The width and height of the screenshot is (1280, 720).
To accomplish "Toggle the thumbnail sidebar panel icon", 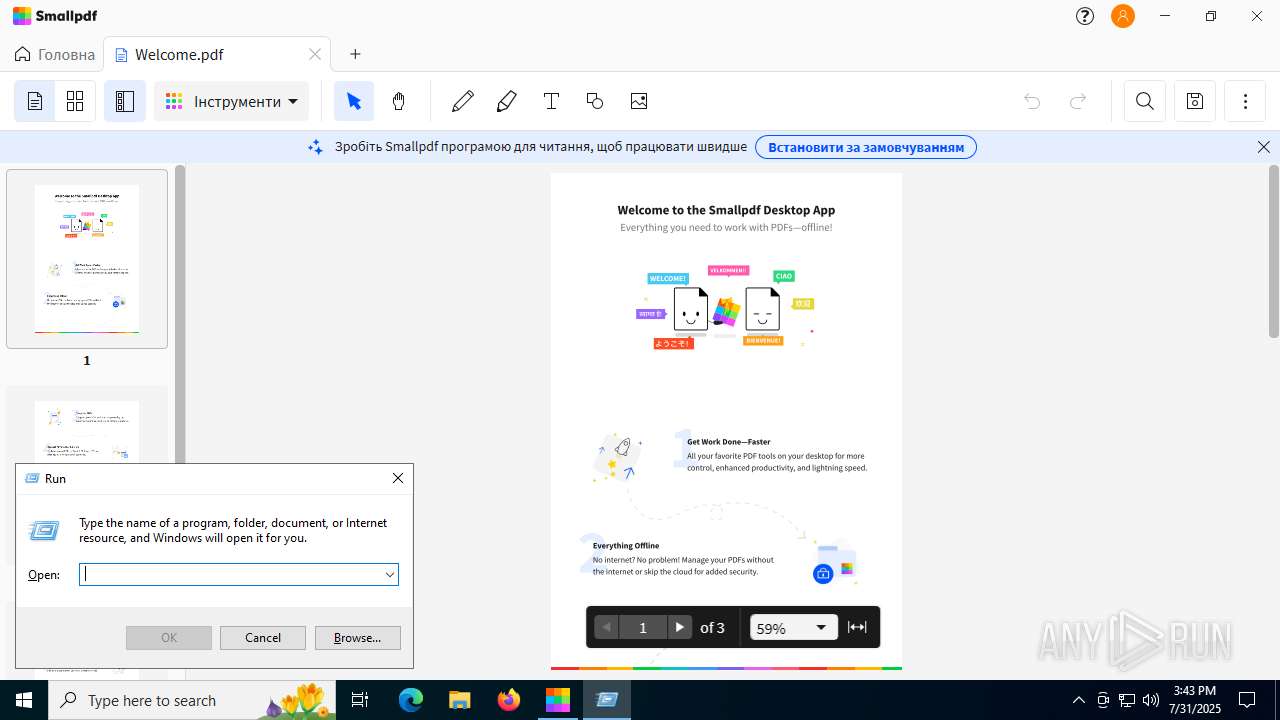I will (x=125, y=101).
